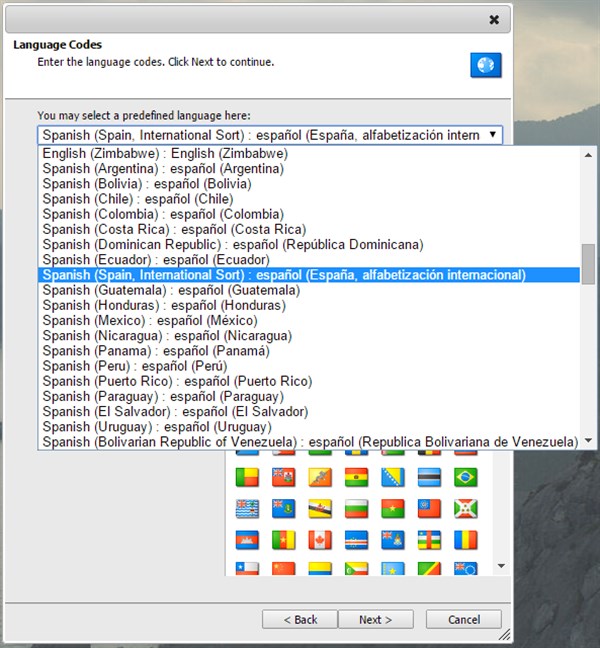Select the Burma flag icon

pyautogui.click(x=429, y=509)
